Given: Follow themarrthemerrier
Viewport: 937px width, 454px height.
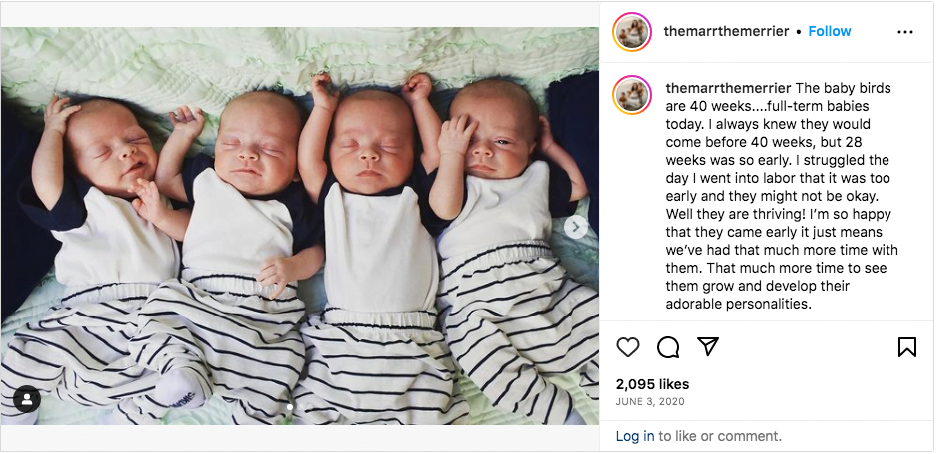Looking at the screenshot, I should click(x=829, y=32).
